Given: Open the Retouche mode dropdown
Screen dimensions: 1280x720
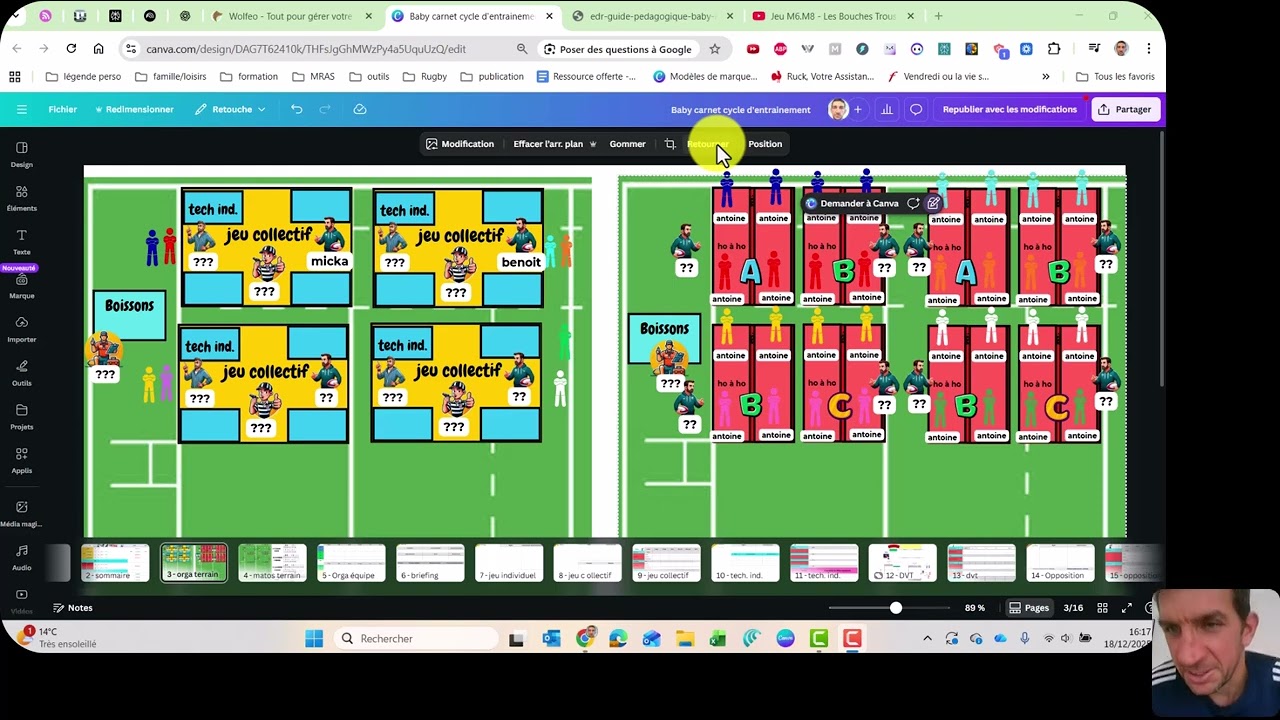Looking at the screenshot, I should (x=231, y=109).
